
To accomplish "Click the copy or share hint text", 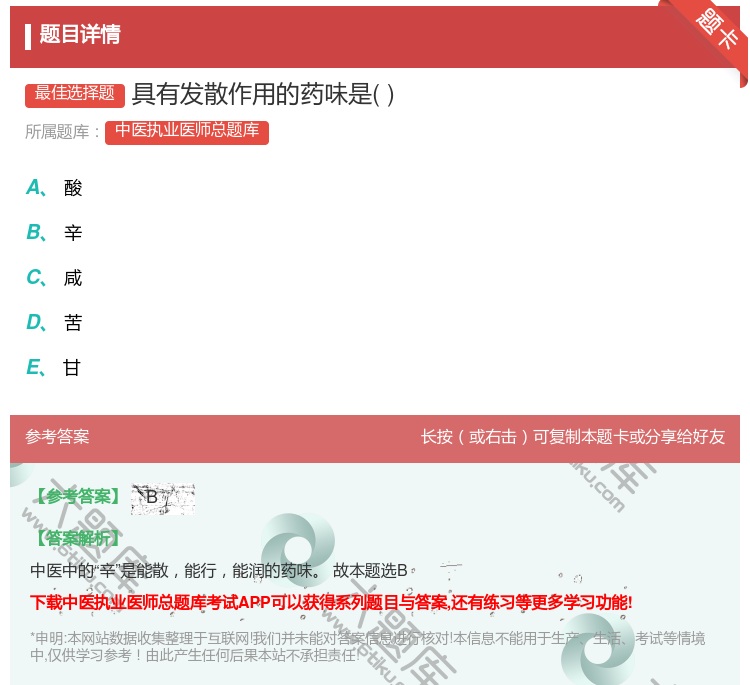I will coord(573,437).
